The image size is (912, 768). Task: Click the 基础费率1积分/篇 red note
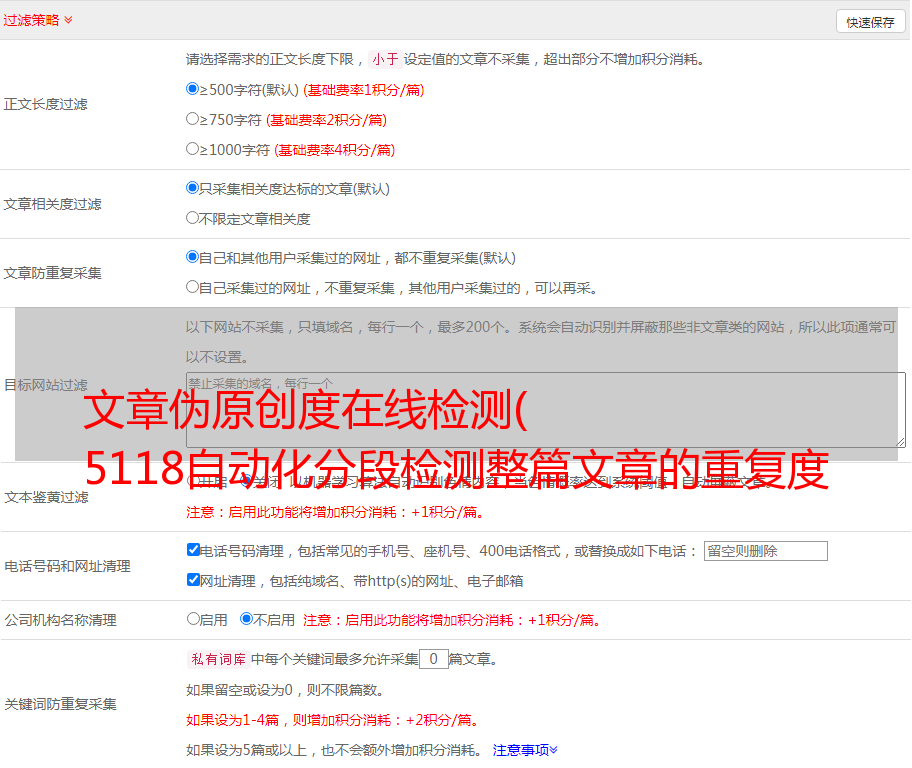[364, 90]
